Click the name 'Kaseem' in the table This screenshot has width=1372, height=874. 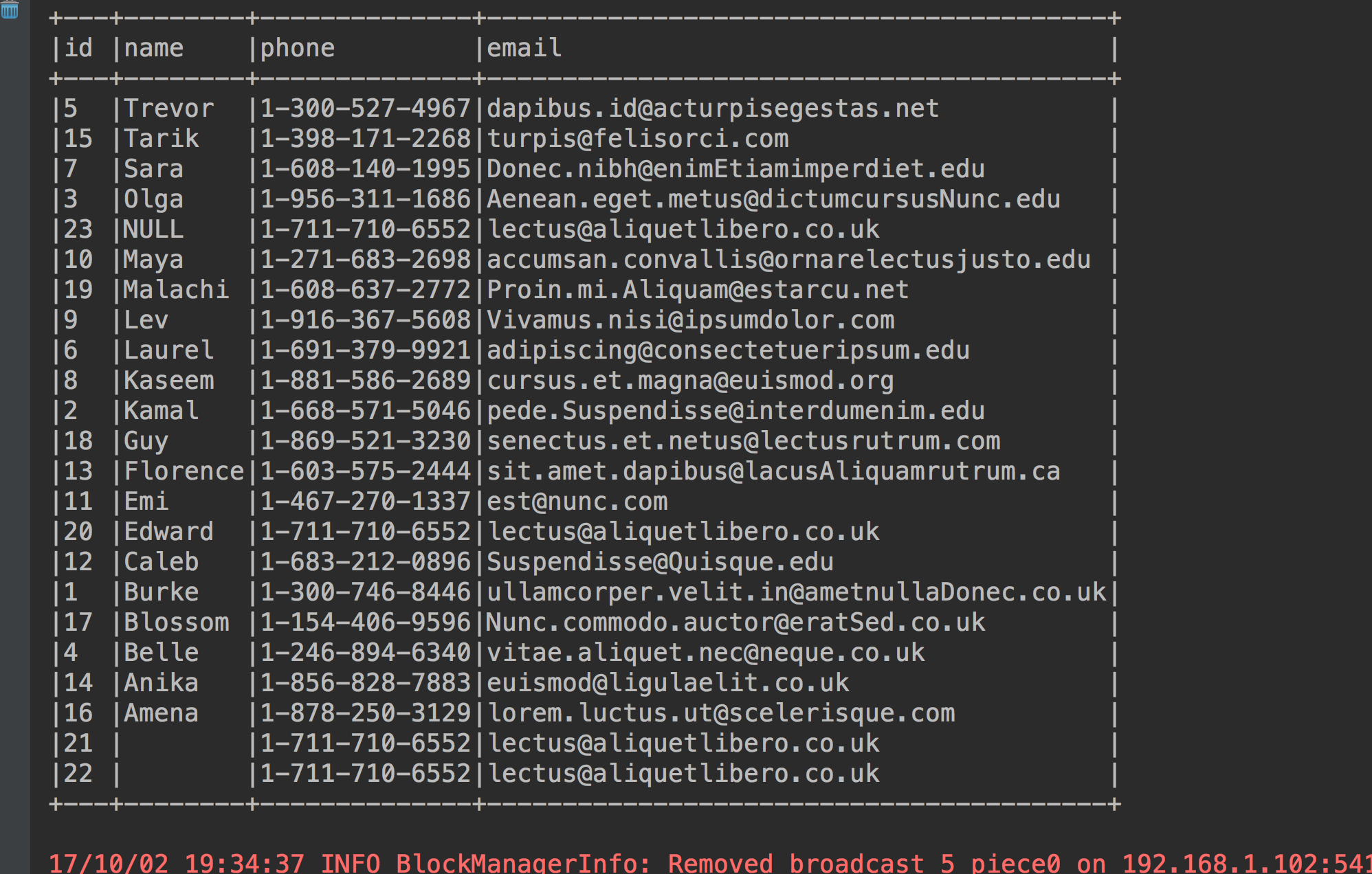coord(168,381)
